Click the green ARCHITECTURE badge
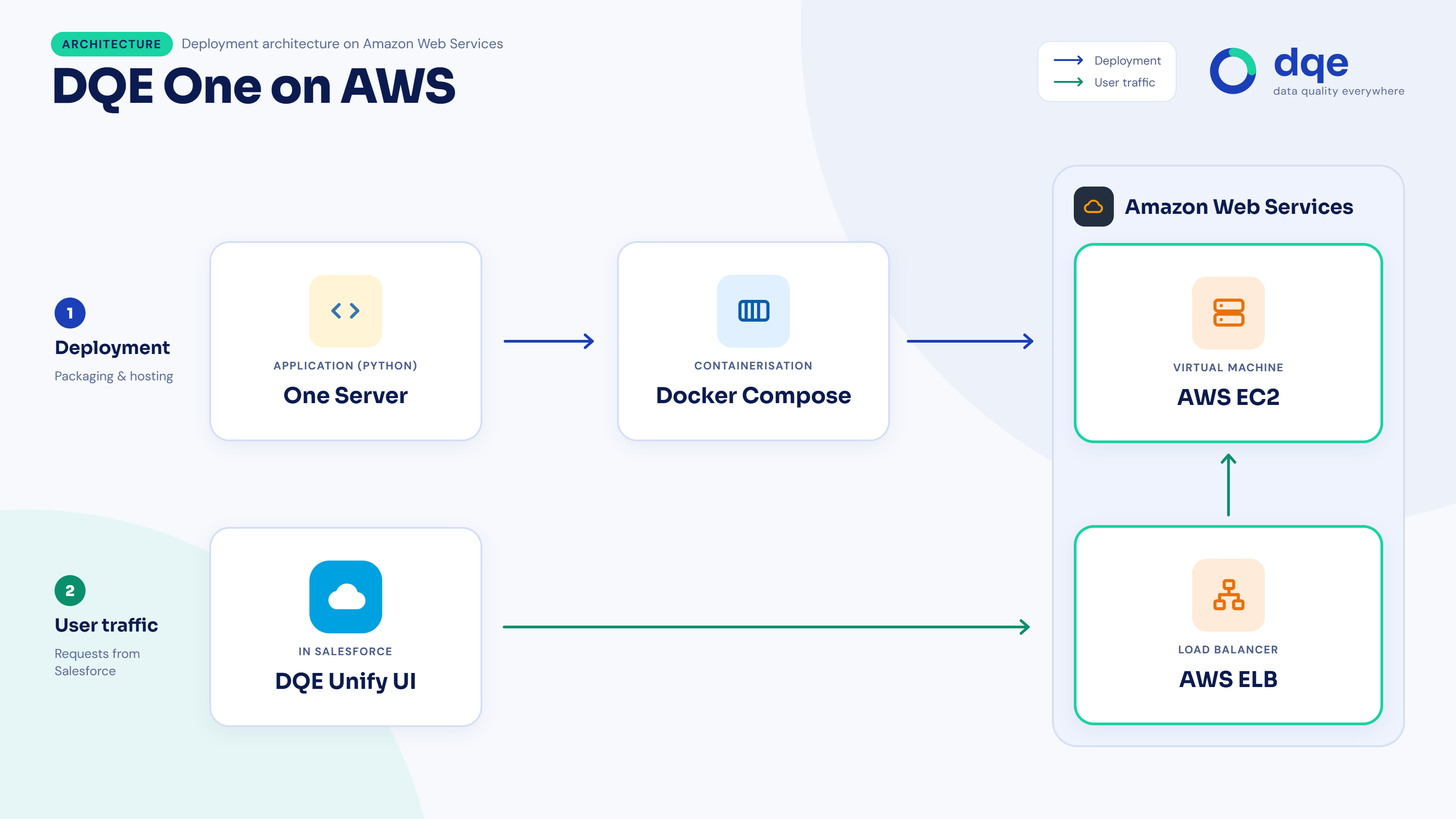Screen dimensions: 1456x819 tap(112, 44)
